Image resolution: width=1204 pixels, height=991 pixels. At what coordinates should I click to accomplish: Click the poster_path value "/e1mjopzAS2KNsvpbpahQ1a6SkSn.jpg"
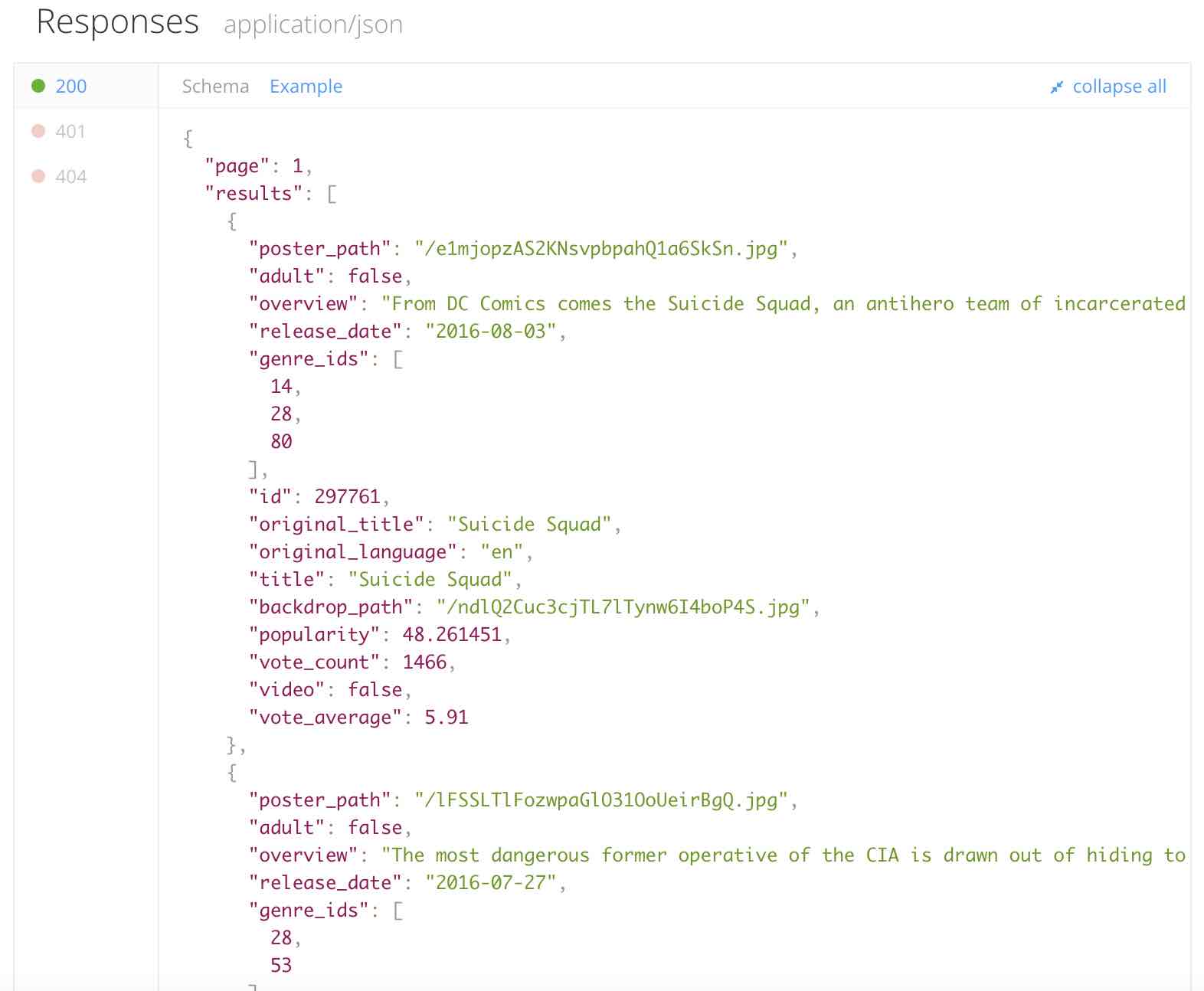click(601, 249)
